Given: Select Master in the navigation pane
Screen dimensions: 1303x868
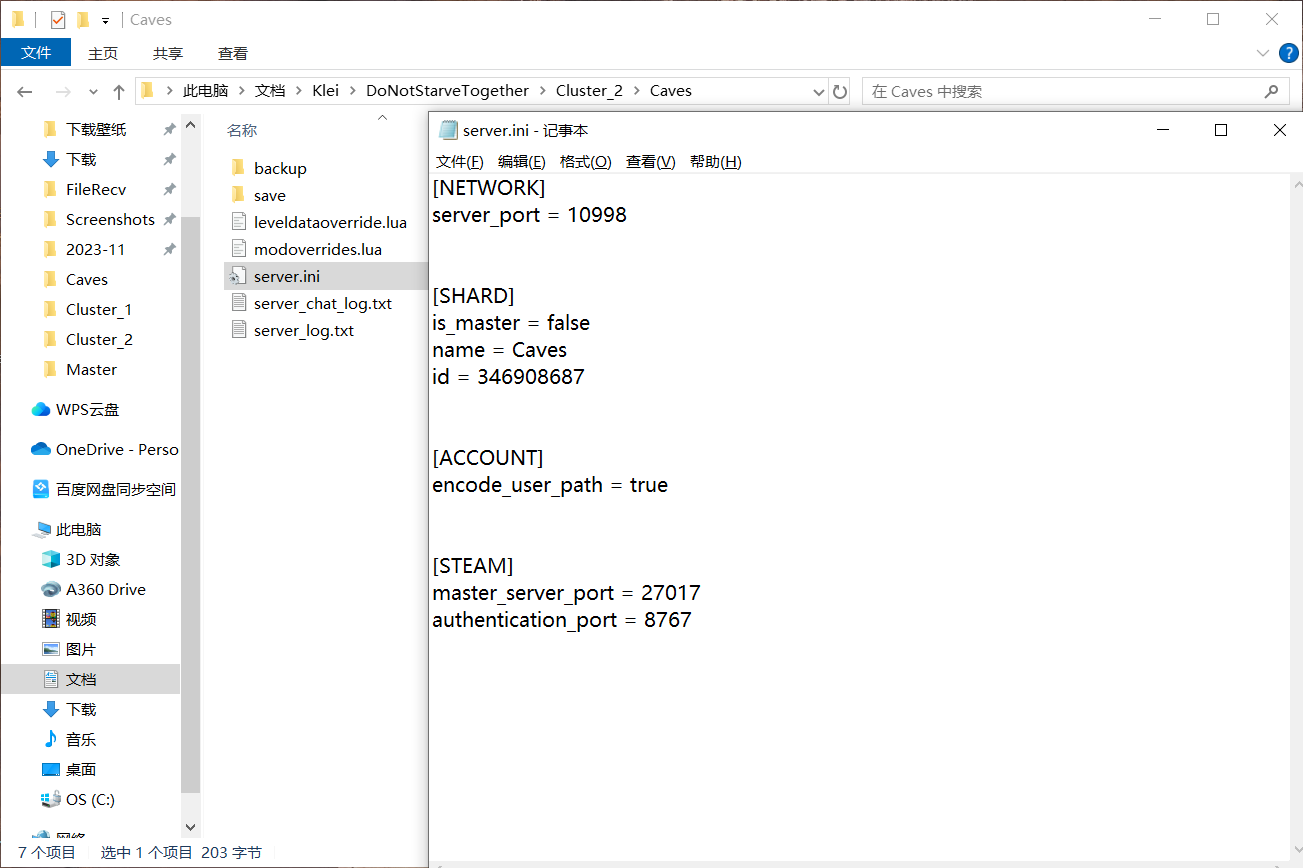Looking at the screenshot, I should pyautogui.click(x=90, y=369).
